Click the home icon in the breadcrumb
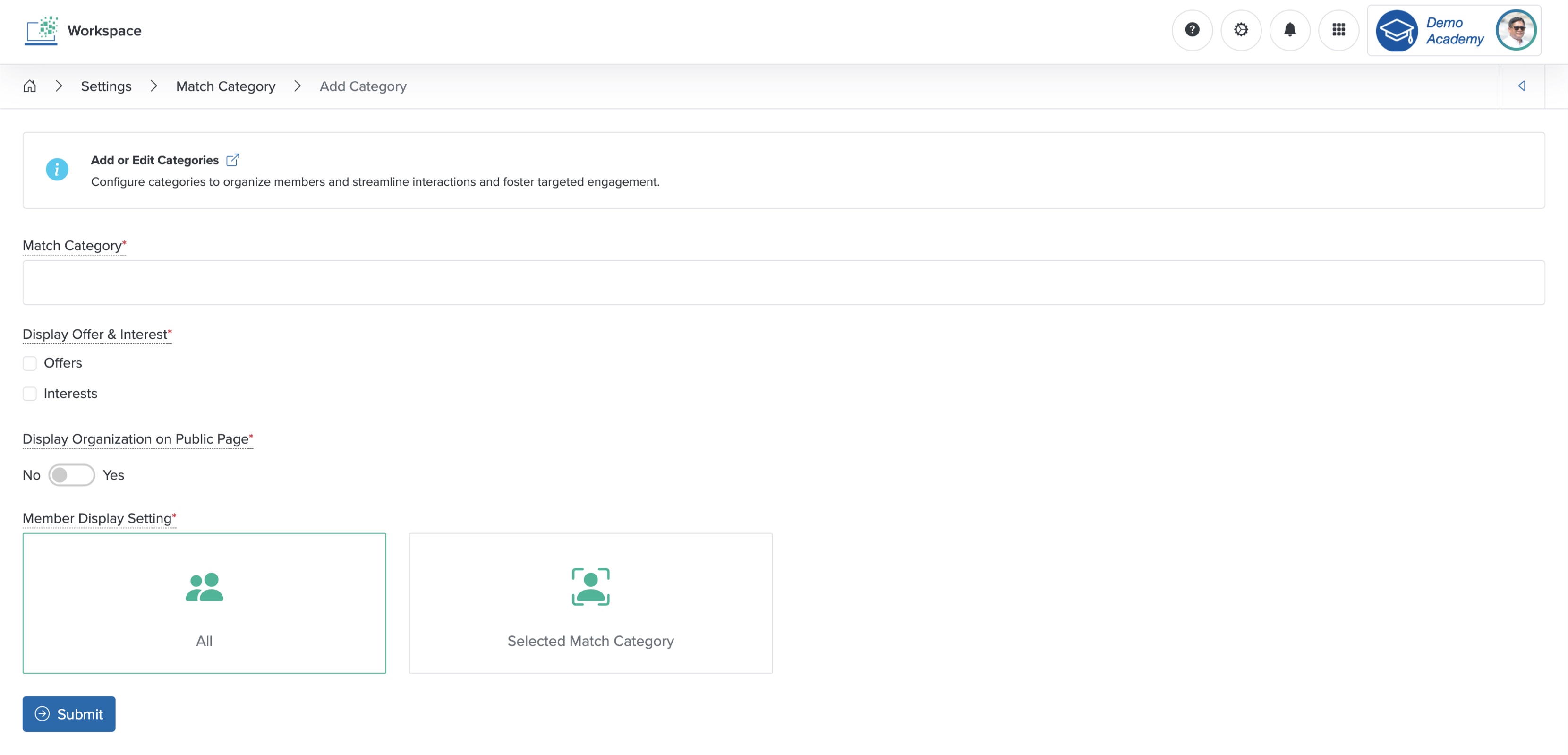 (30, 86)
